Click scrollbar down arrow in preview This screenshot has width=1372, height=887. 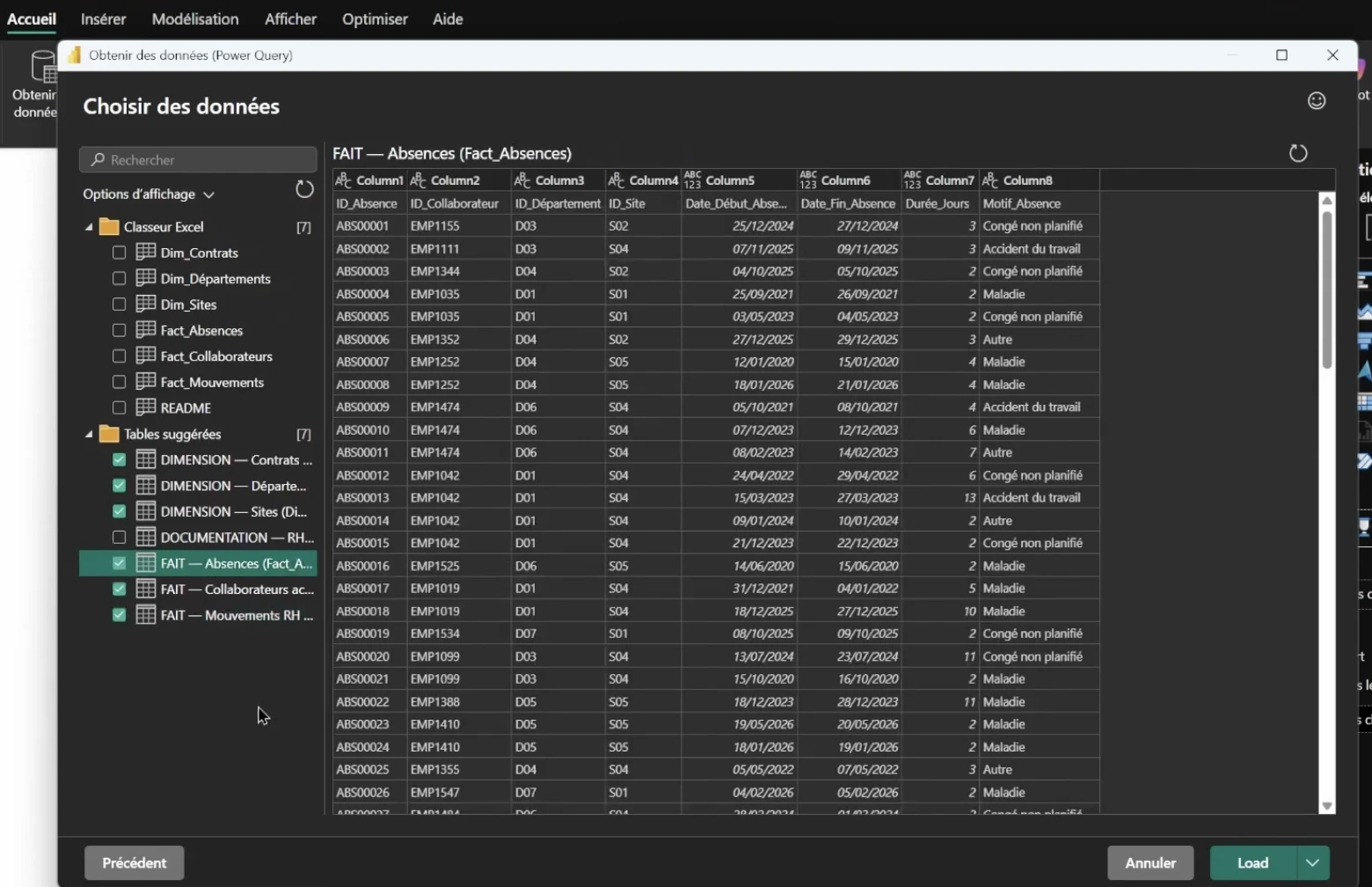(x=1327, y=806)
